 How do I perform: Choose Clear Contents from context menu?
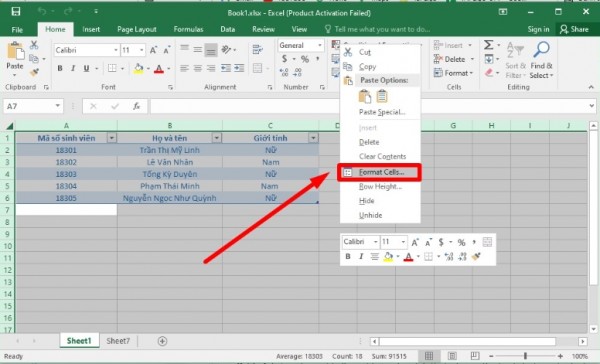click(x=380, y=156)
